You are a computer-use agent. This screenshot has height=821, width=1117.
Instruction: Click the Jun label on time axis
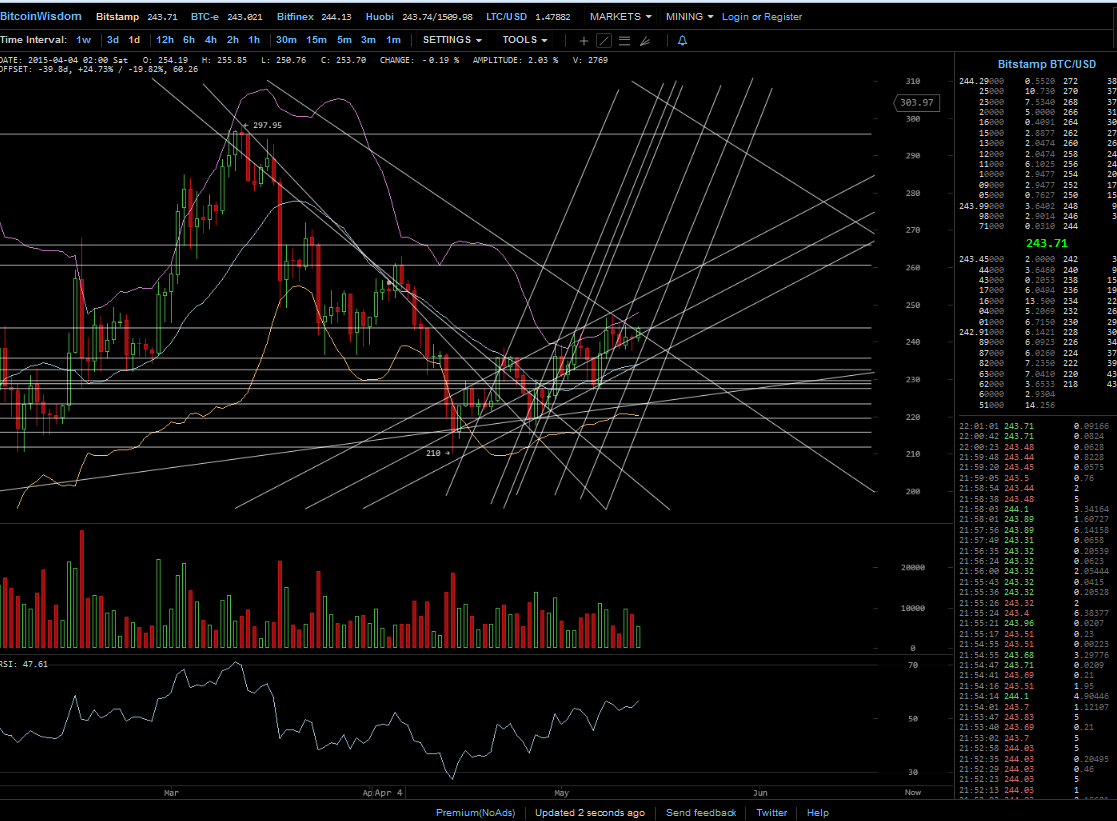coord(760,792)
